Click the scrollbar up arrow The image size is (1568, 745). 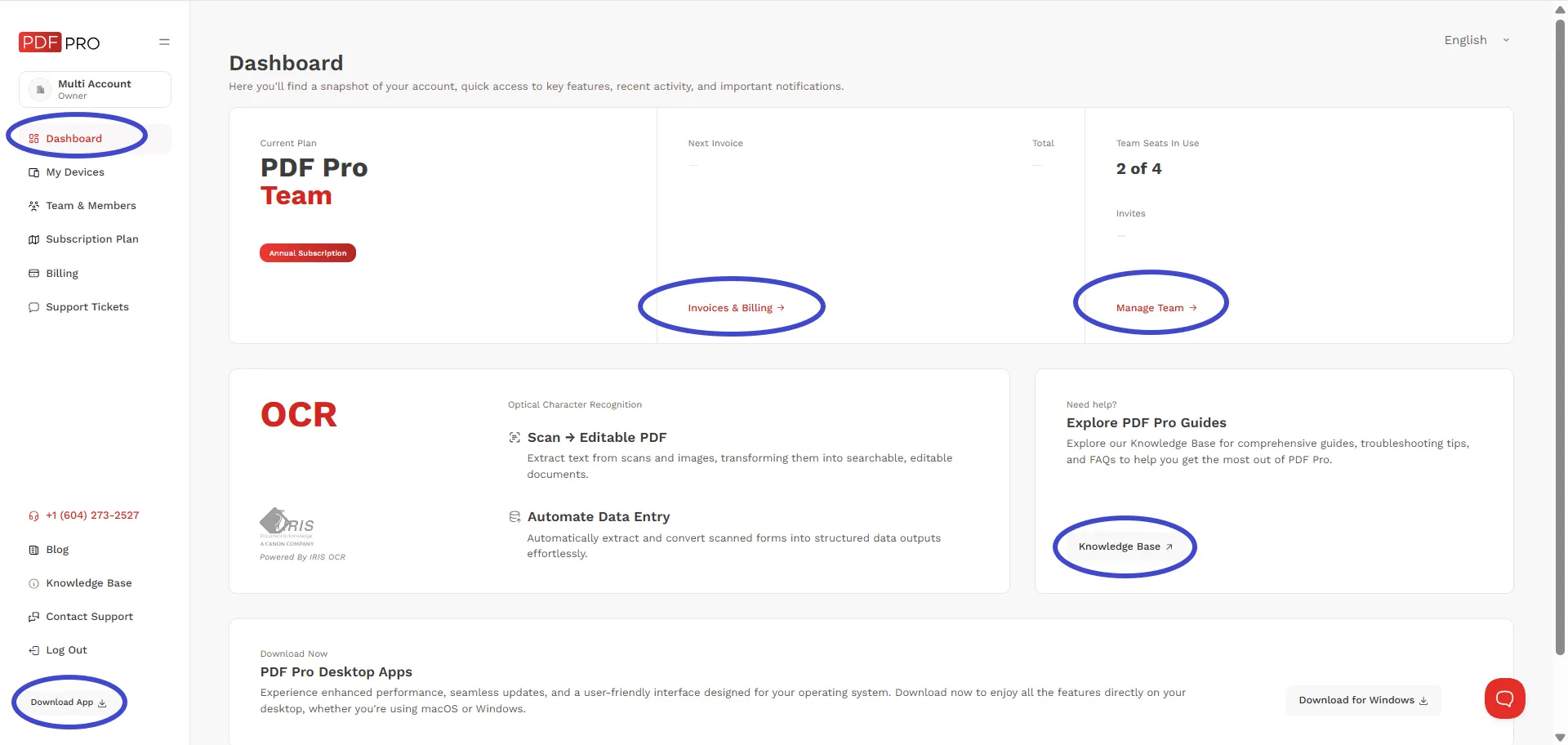(1560, 10)
